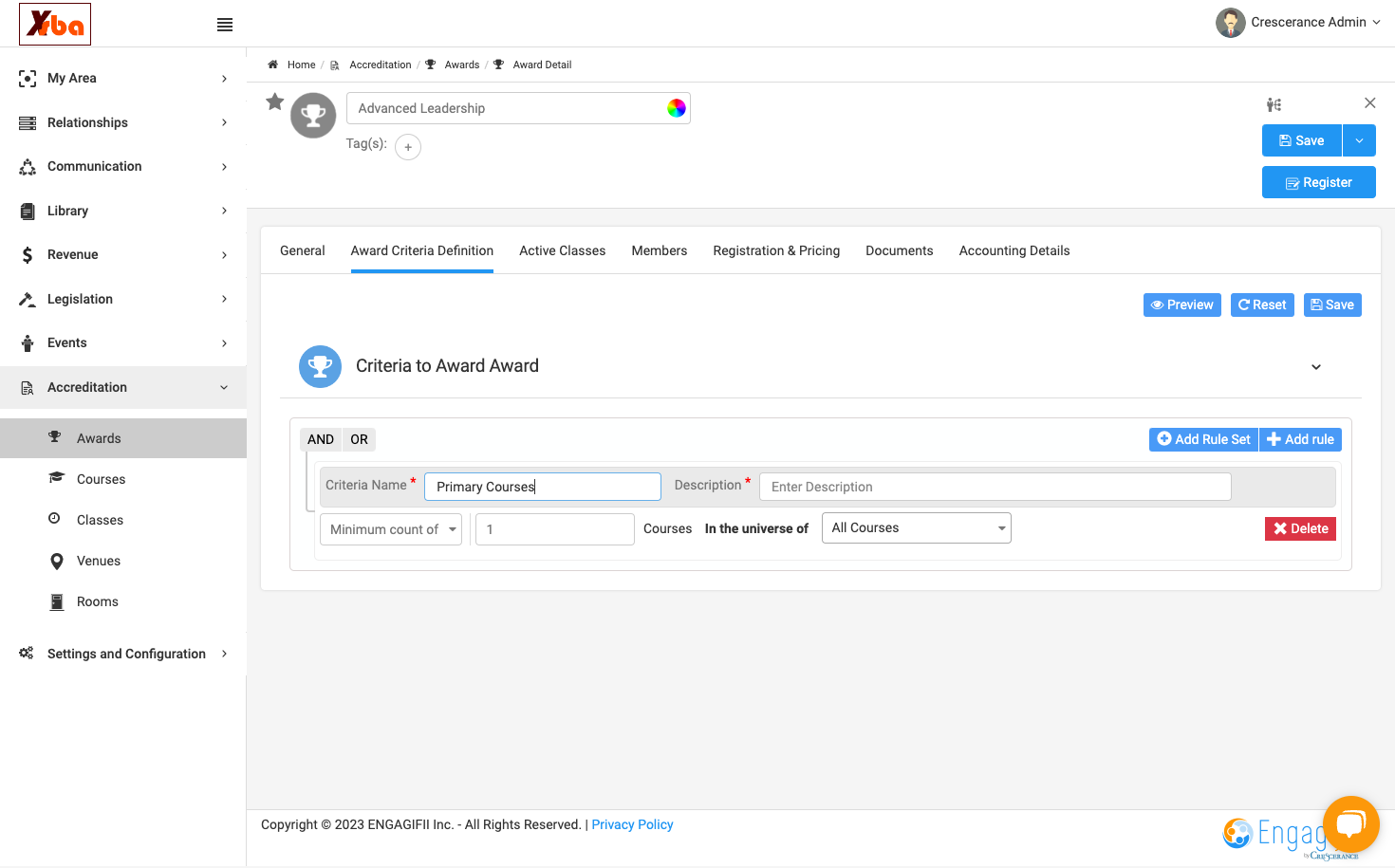Switch to the General tab
Screen dimensions: 1395x868
pyautogui.click(x=303, y=250)
